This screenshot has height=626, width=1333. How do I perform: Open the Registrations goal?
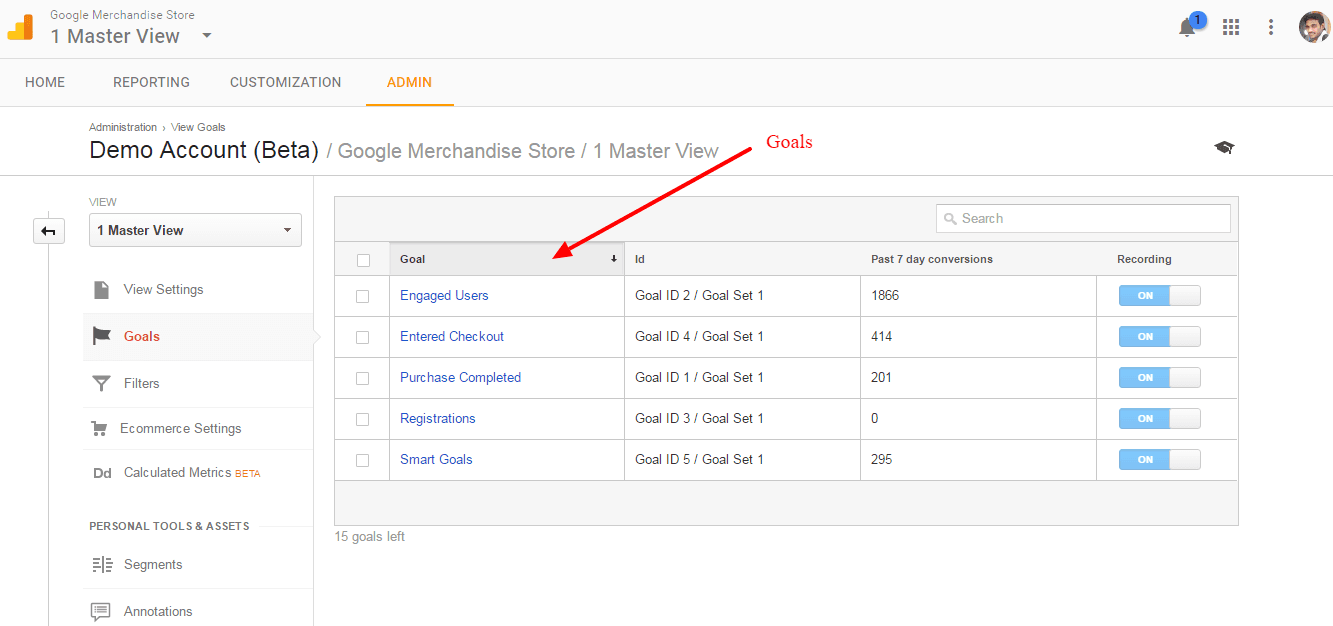(438, 419)
